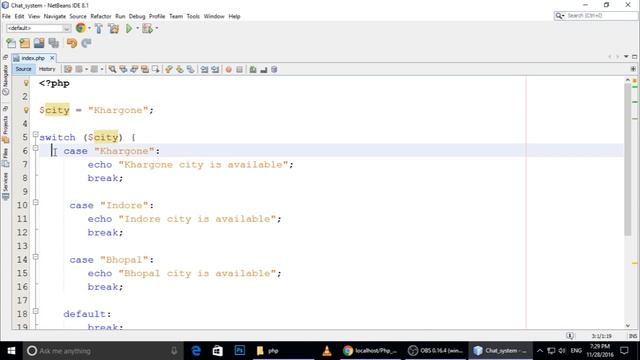The height and width of the screenshot is (360, 640).
Task: Click the Next Bookmark icon
Action: [x=180, y=69]
